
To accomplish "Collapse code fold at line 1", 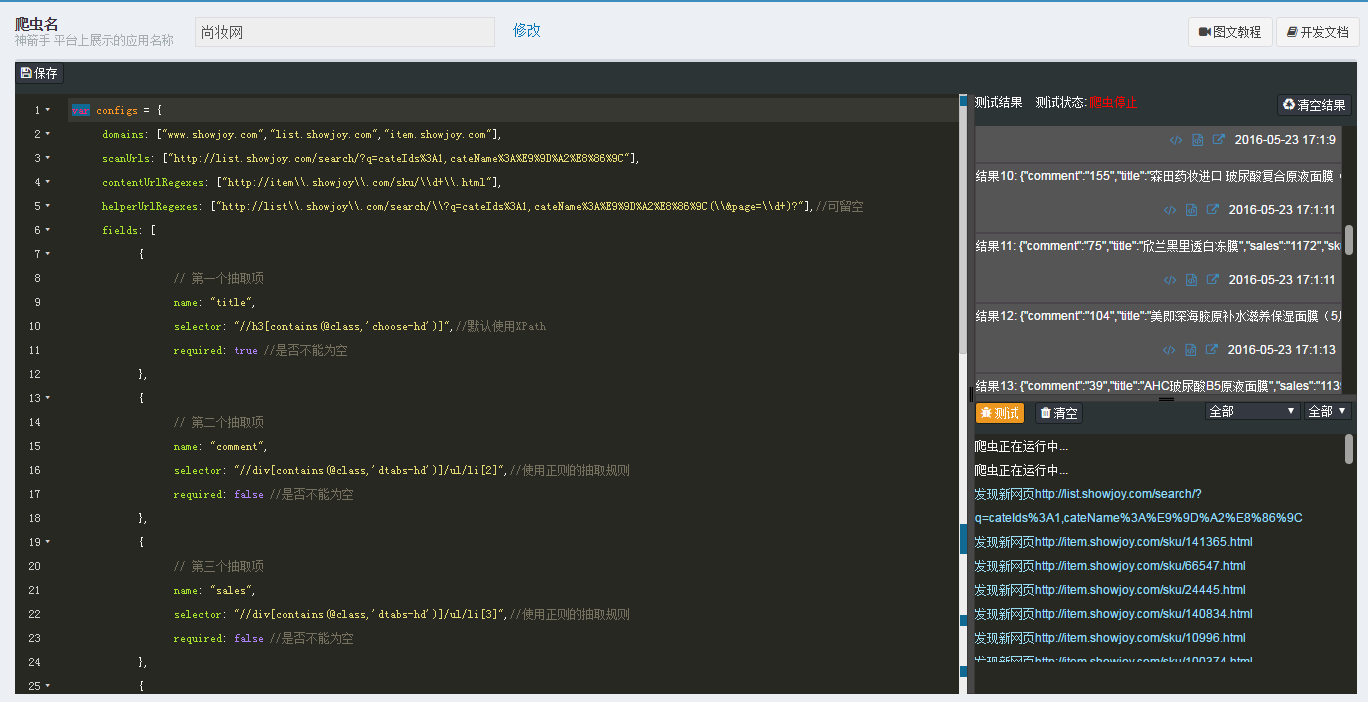I will point(48,110).
